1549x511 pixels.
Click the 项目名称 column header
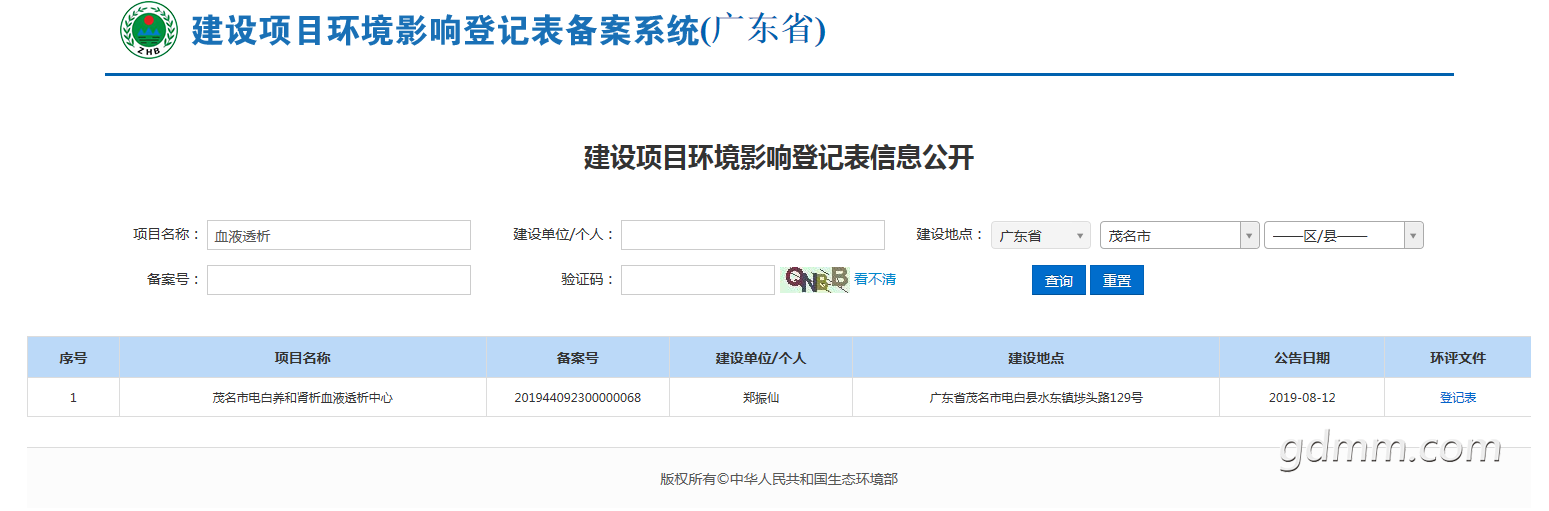(303, 357)
